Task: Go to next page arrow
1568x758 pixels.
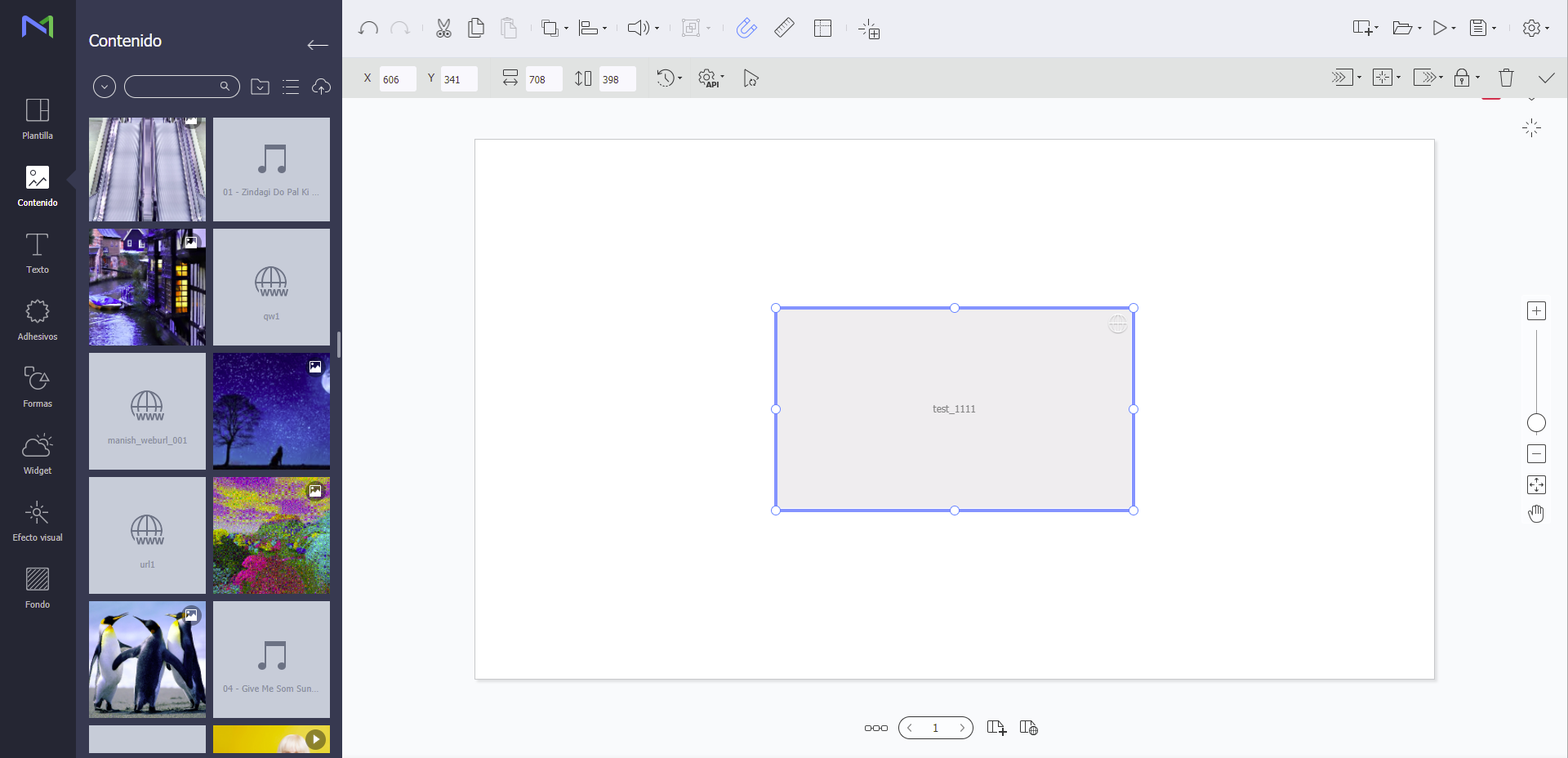Action: 962,728
